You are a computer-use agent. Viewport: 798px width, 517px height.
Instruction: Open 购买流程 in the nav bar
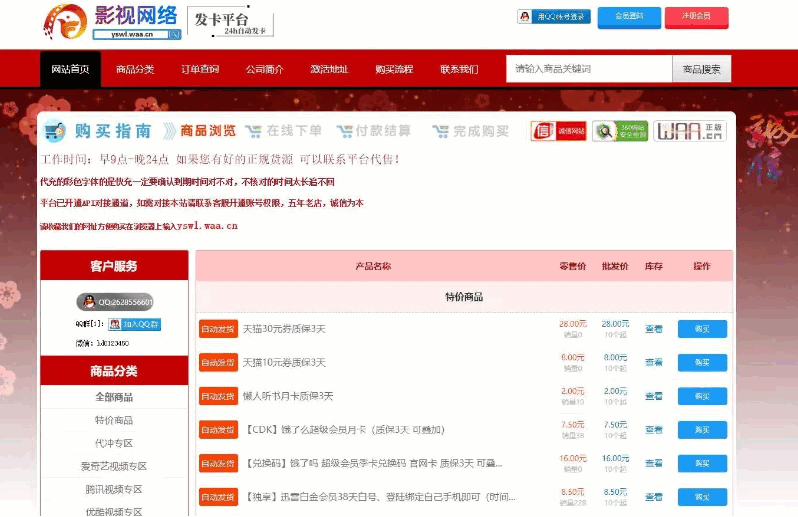[x=394, y=69]
